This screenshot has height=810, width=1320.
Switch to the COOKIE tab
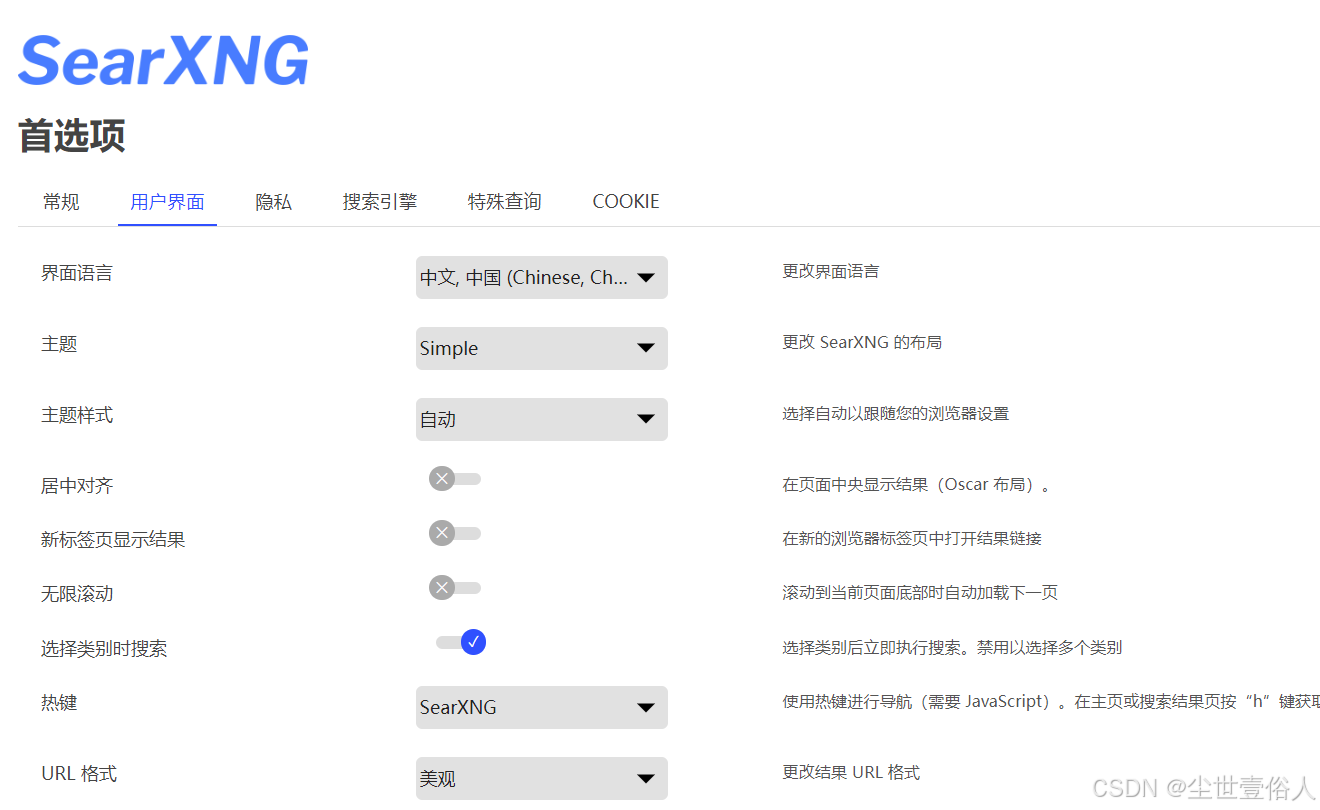click(626, 202)
